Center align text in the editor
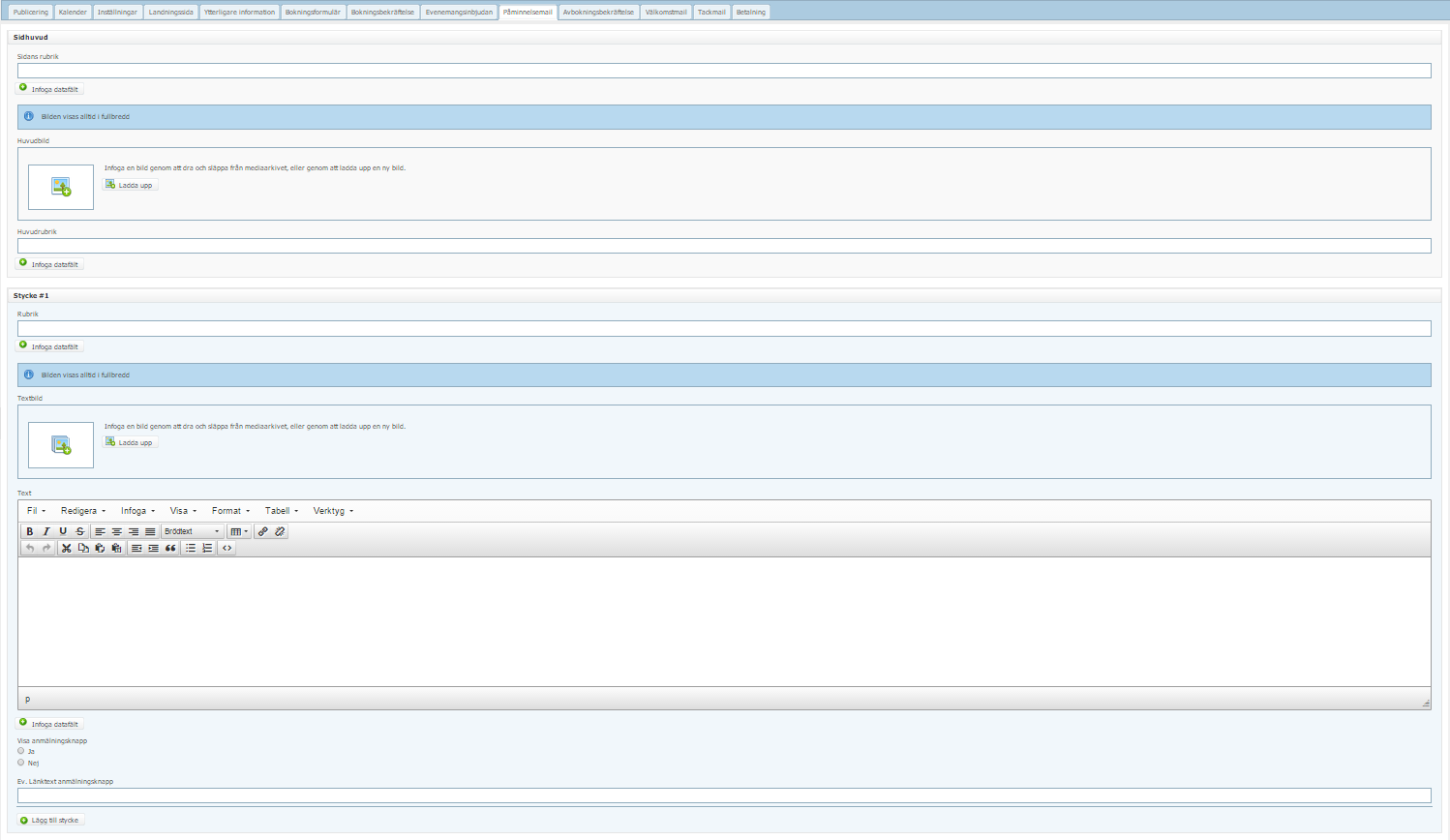 [117, 531]
